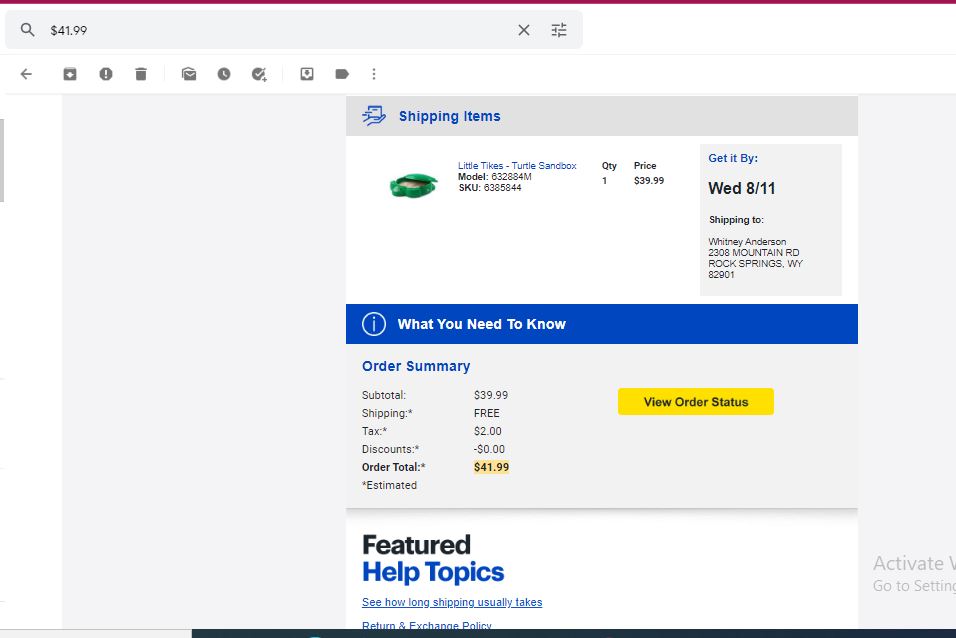Click the -$0.00 discounts value
This screenshot has height=638, width=956.
489,449
